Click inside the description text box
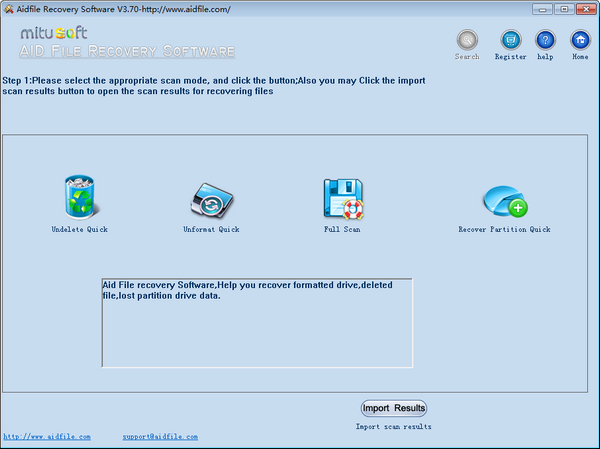 coord(257,323)
